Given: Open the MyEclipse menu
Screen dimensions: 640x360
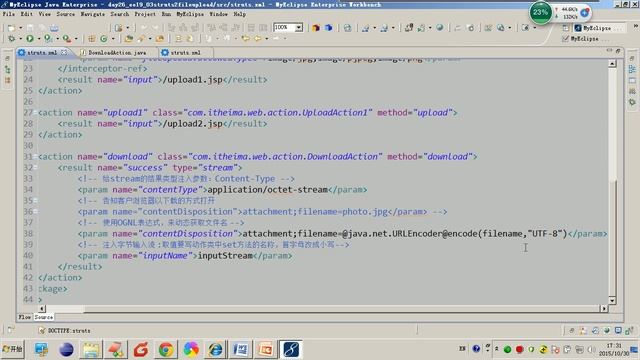Looking at the screenshot, I should tap(190, 14).
